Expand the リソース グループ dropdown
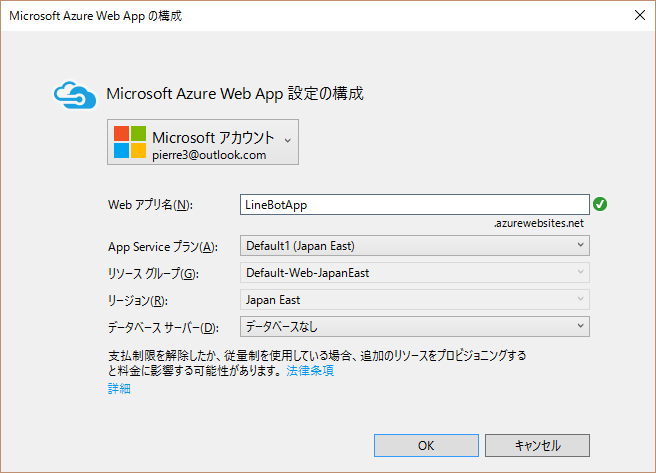 [x=415, y=273]
